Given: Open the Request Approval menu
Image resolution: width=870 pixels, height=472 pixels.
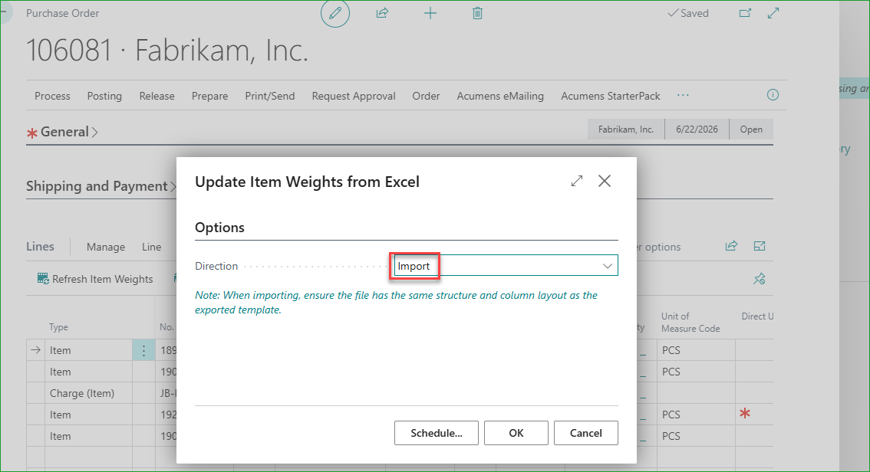Looking at the screenshot, I should click(353, 96).
